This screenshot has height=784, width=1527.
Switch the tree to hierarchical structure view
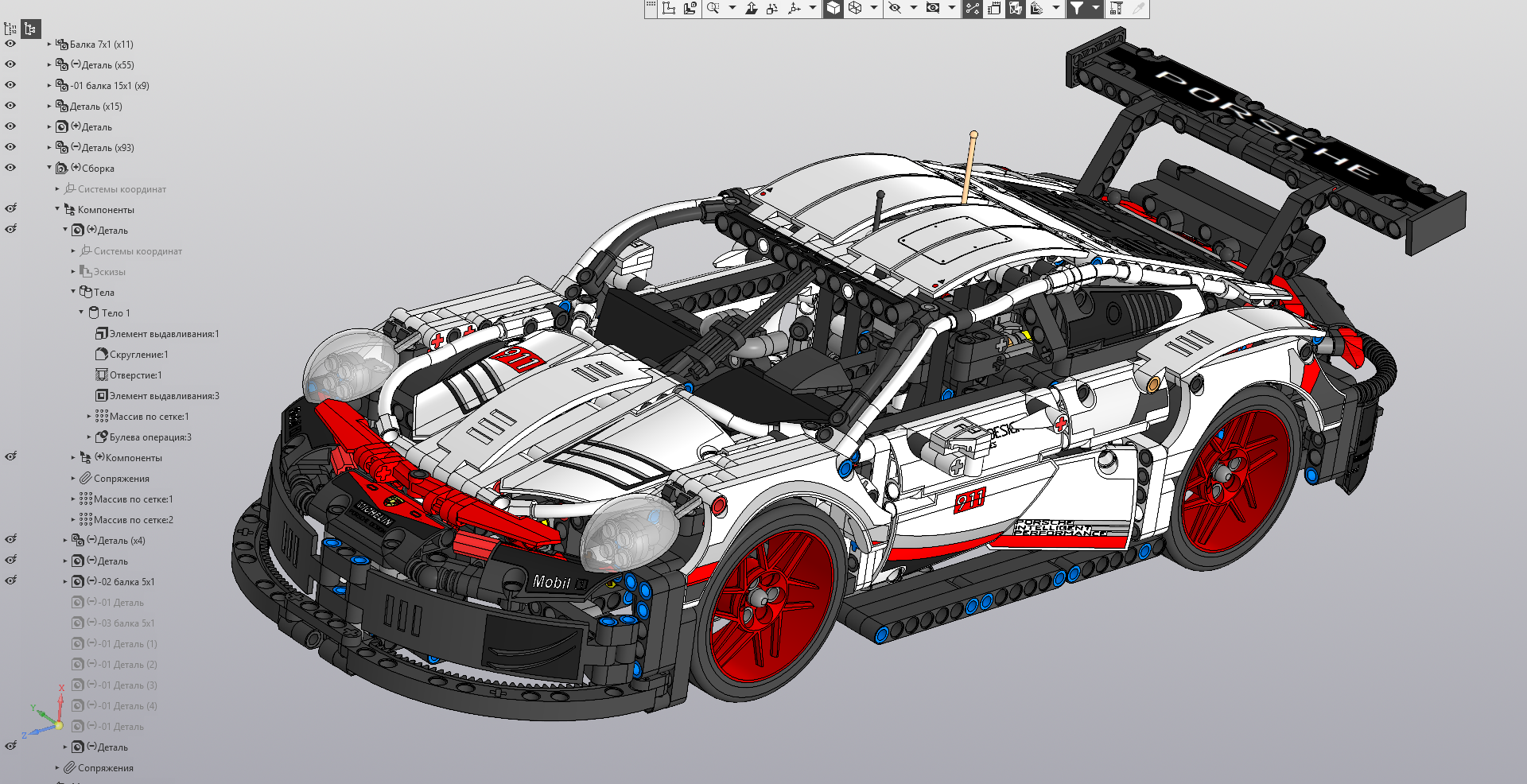(x=30, y=29)
